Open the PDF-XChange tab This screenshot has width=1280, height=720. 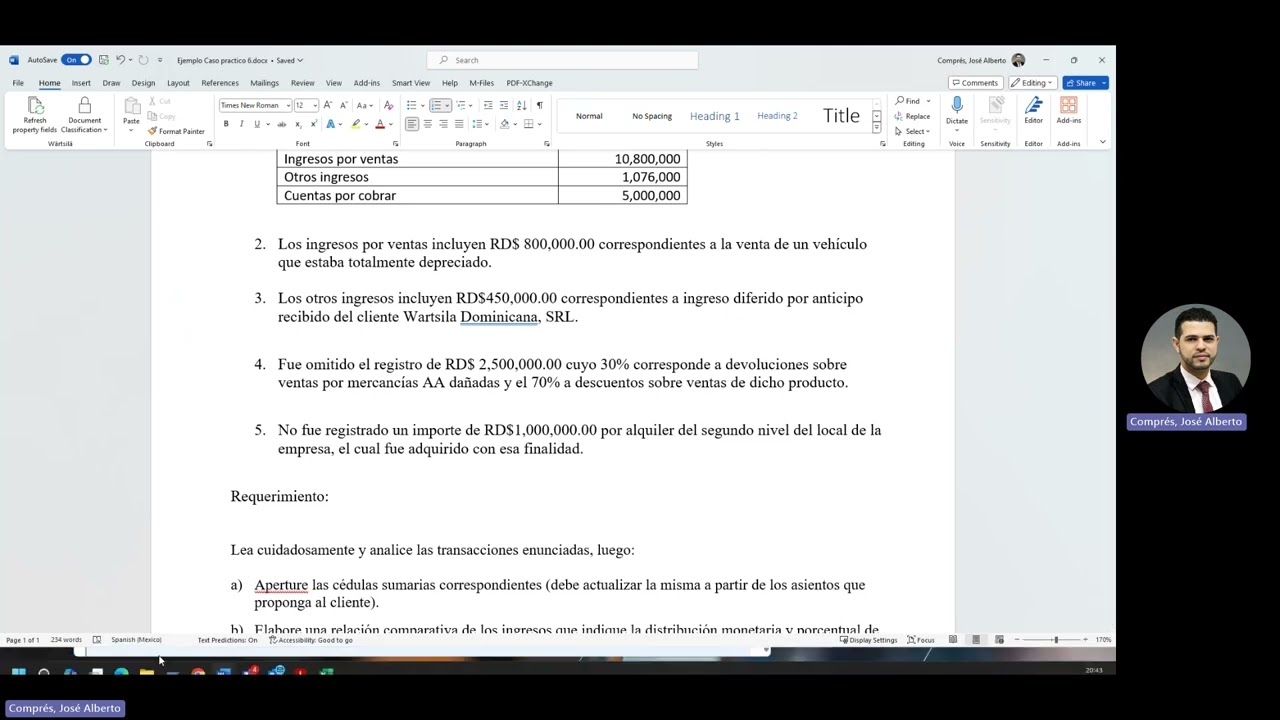(529, 83)
